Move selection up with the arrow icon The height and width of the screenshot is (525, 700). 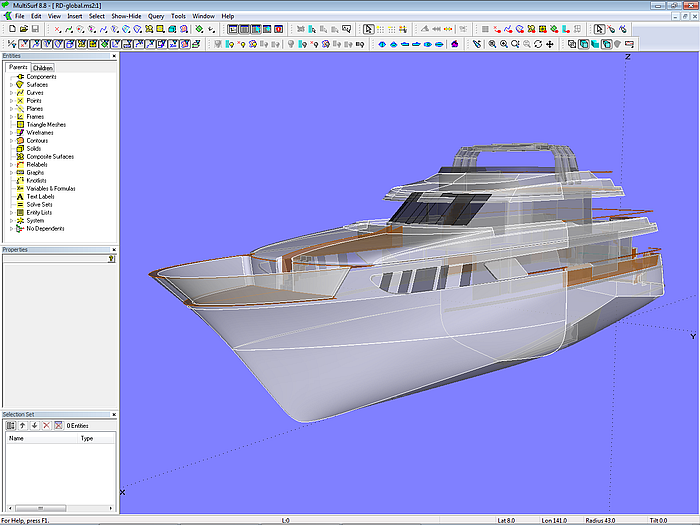(22, 425)
